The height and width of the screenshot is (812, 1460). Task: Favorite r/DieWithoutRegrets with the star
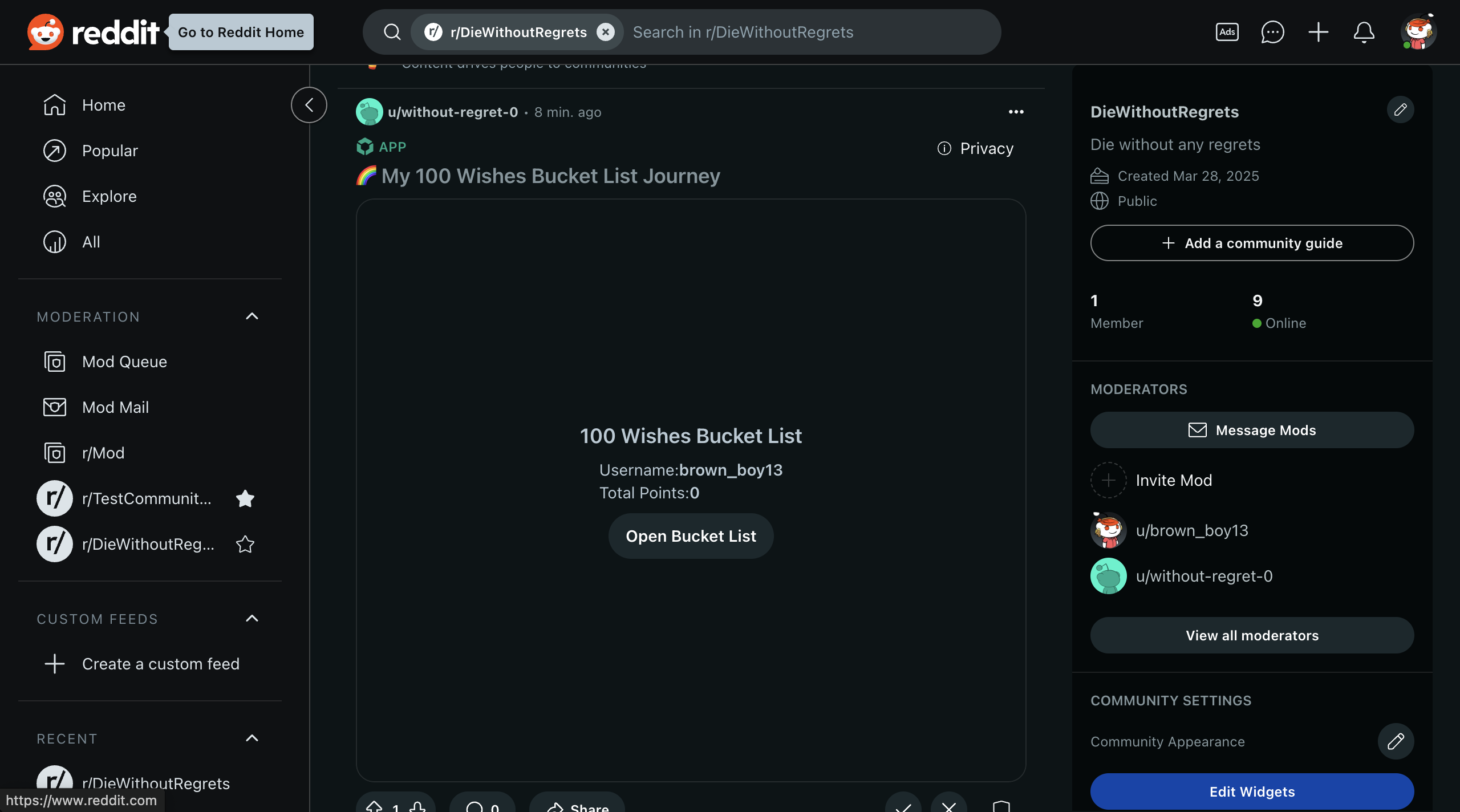(245, 544)
